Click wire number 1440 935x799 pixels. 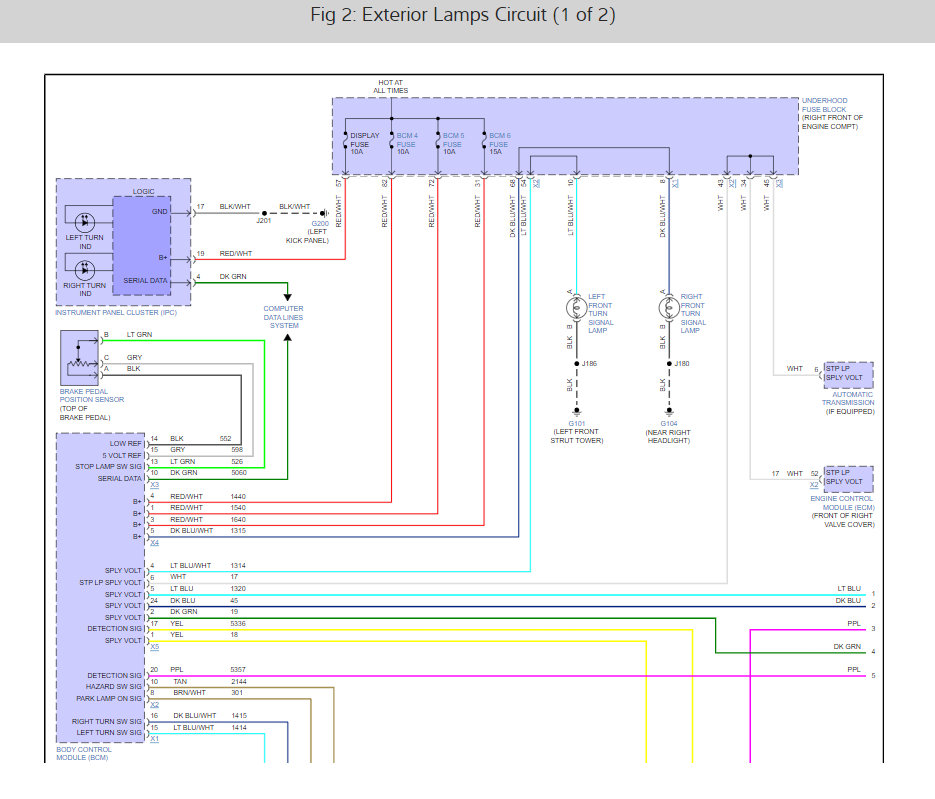tap(238, 497)
